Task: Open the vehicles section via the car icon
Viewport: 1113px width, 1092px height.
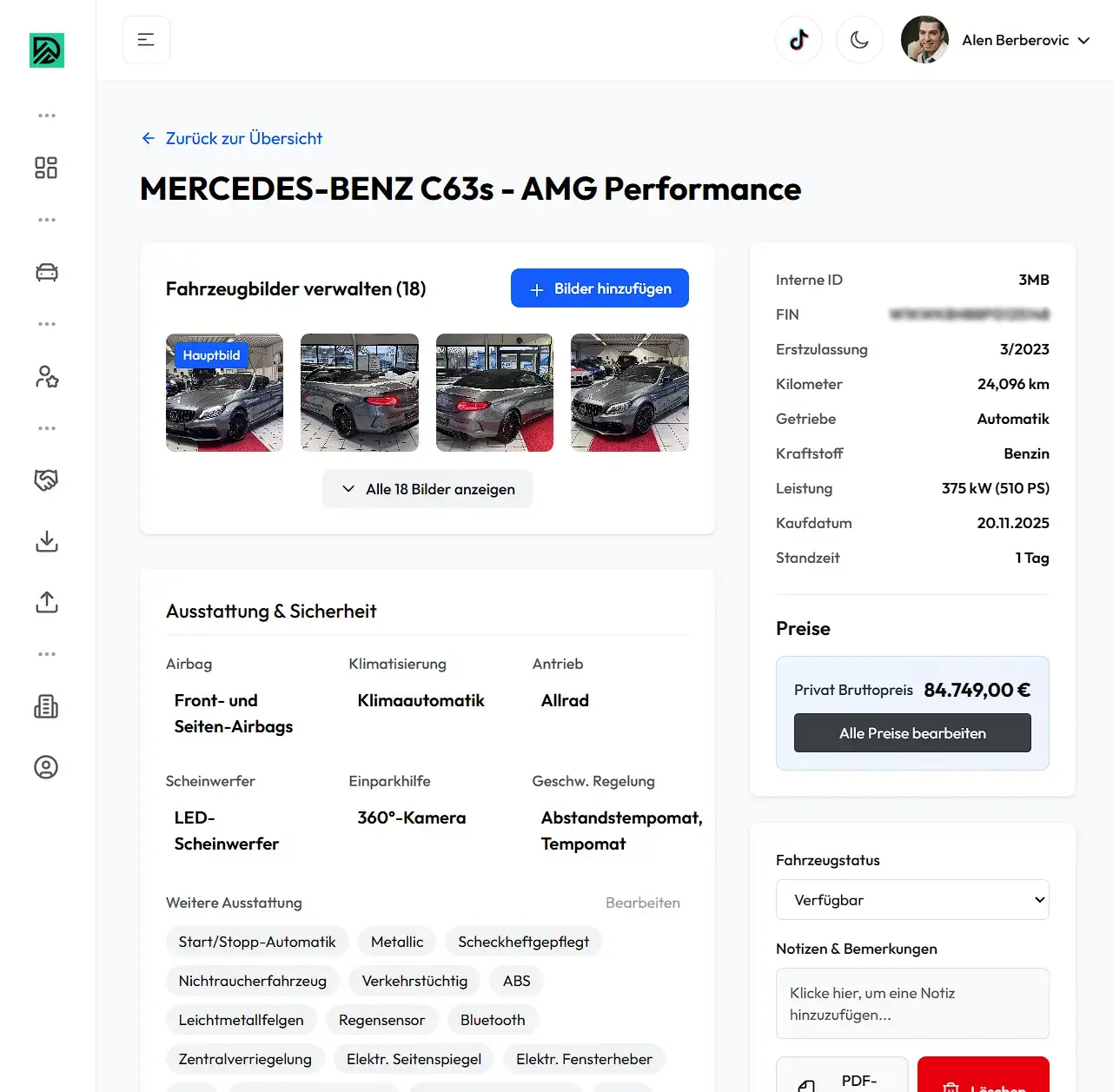Action: (46, 271)
